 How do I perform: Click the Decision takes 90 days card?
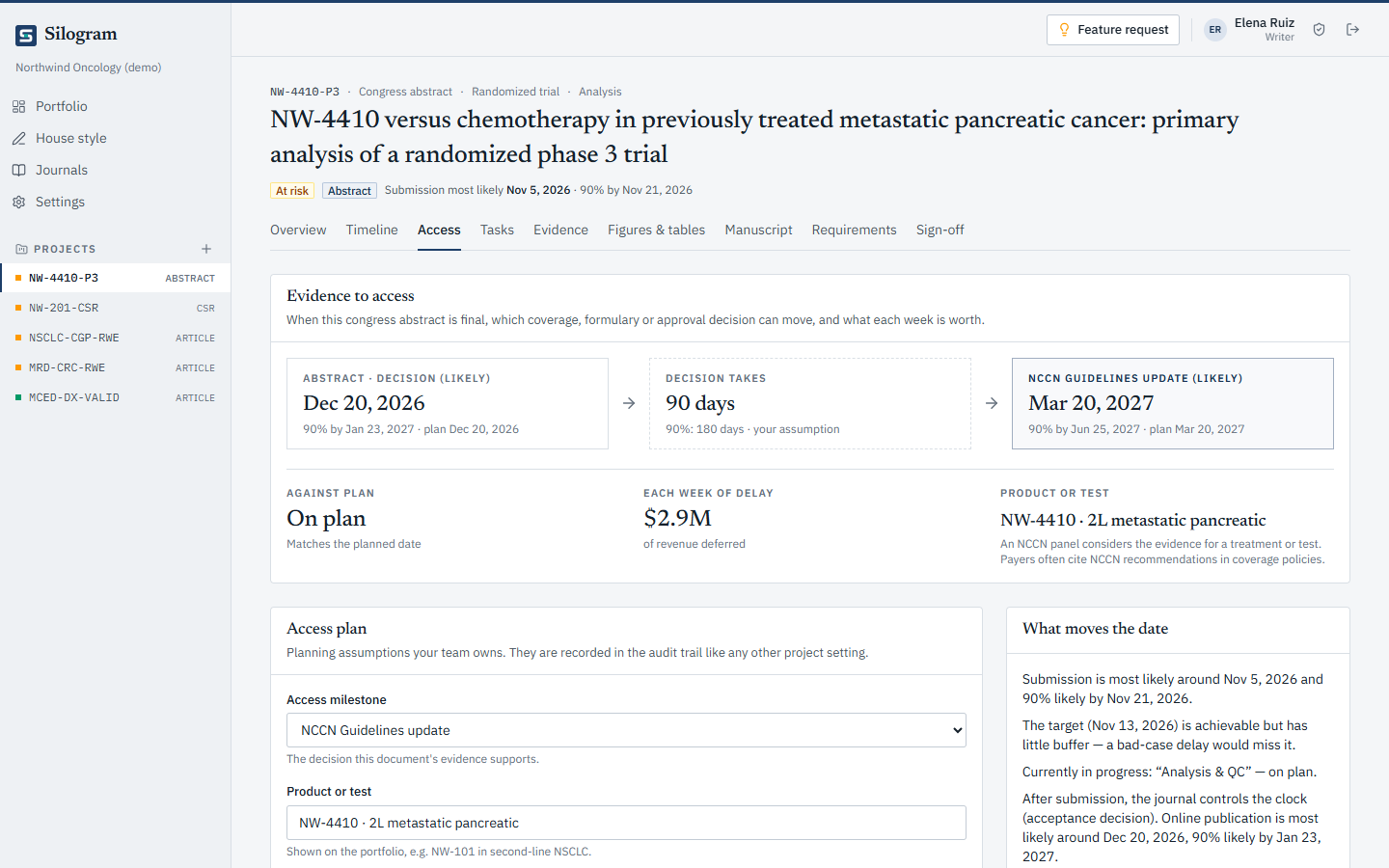[810, 404]
